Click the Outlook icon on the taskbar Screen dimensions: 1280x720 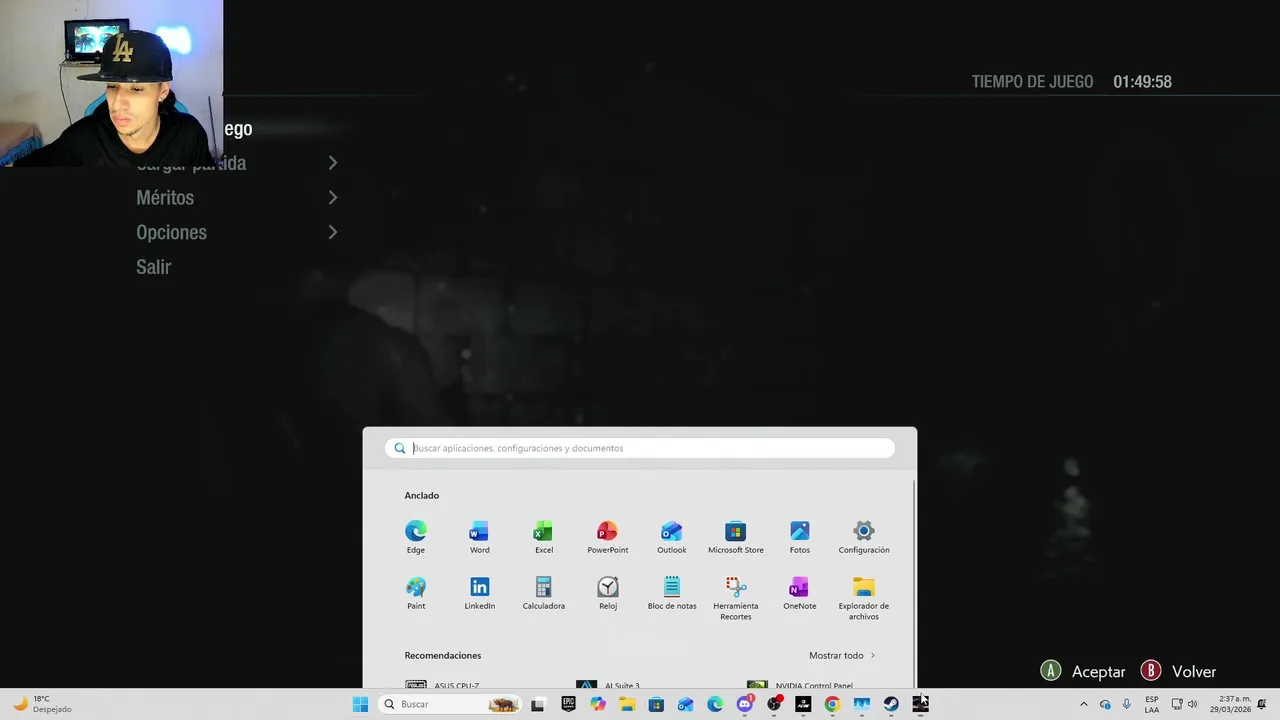point(685,704)
